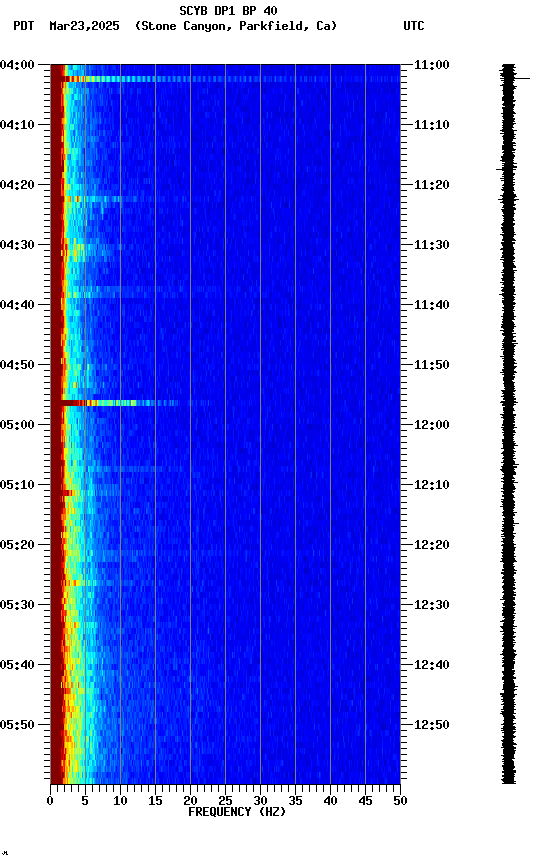Click the '12:30' UTC time label
The height and width of the screenshot is (864, 552).
[432, 605]
